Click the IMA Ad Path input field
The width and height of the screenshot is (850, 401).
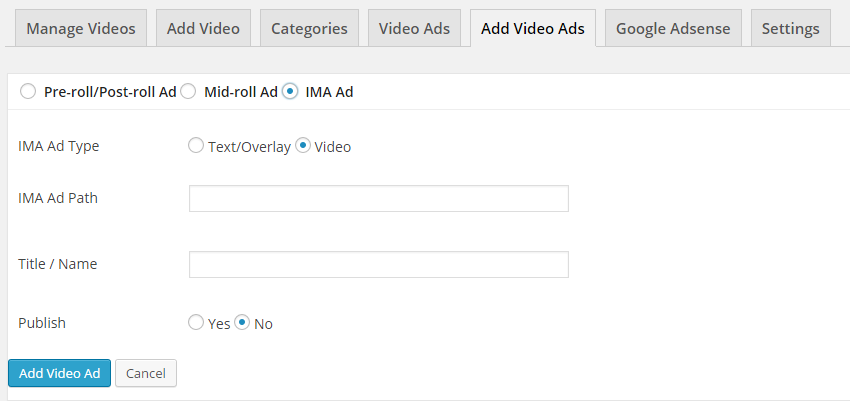(378, 198)
